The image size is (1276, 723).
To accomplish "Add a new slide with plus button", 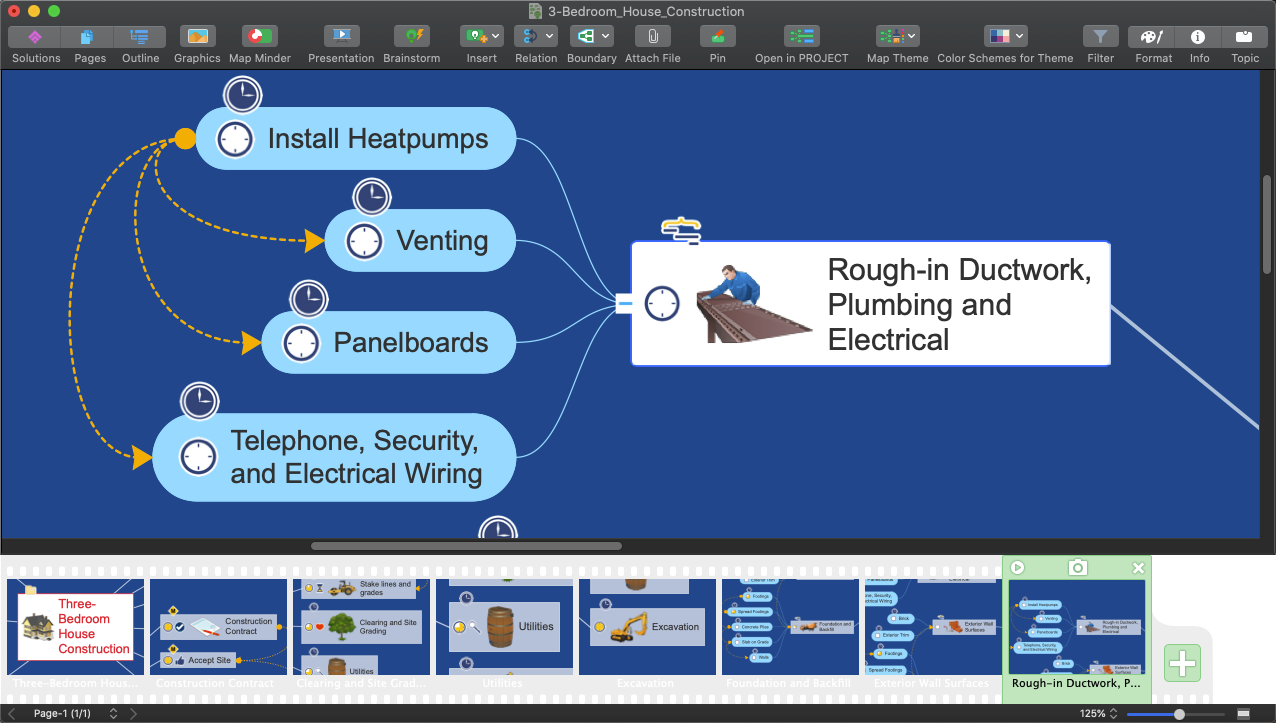I will click(x=1182, y=664).
